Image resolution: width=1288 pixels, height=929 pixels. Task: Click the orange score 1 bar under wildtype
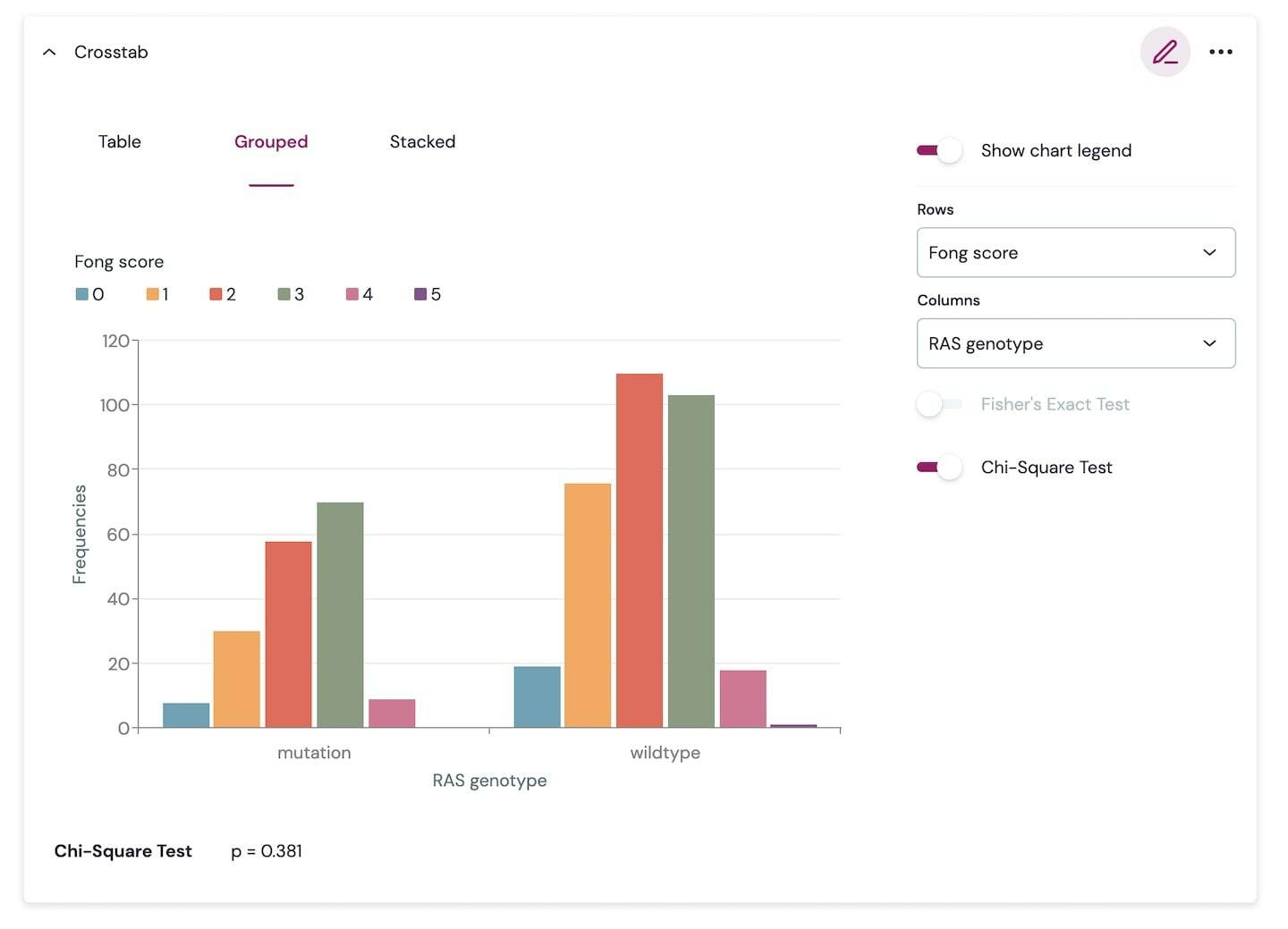point(588,605)
